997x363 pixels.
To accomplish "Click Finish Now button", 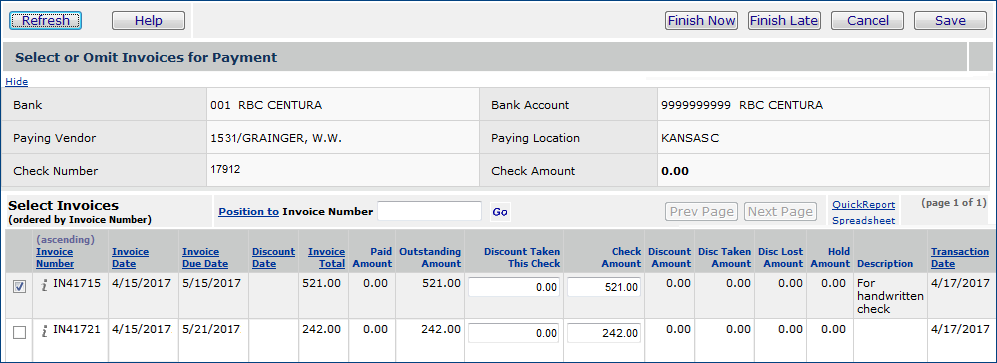I will click(701, 20).
